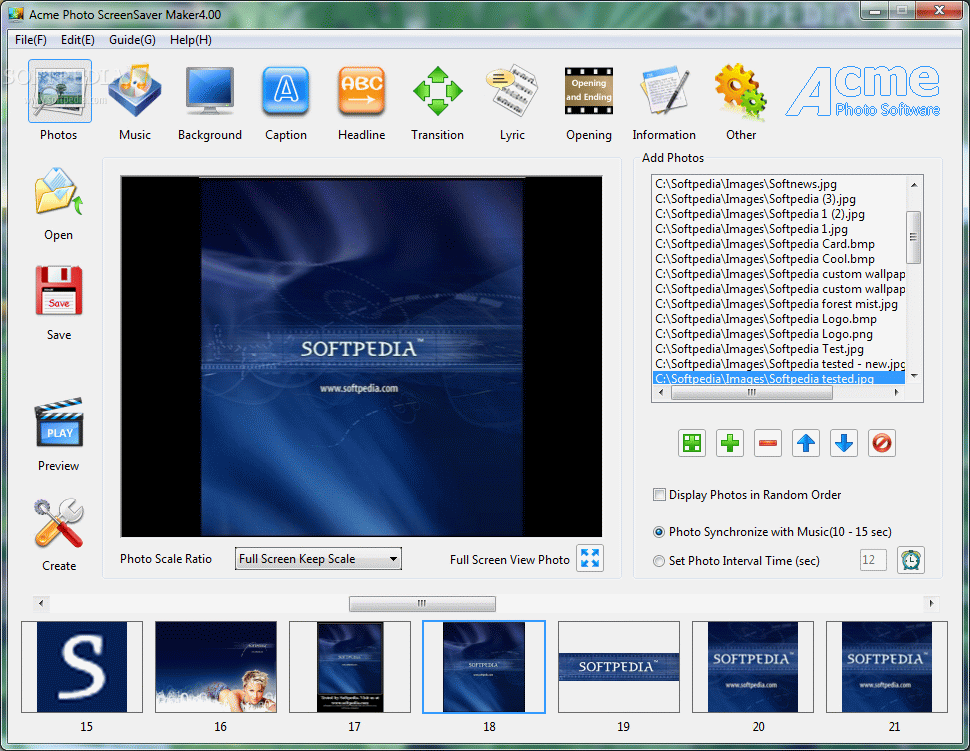Open the File(F) menu
The image size is (970, 751).
[x=31, y=40]
